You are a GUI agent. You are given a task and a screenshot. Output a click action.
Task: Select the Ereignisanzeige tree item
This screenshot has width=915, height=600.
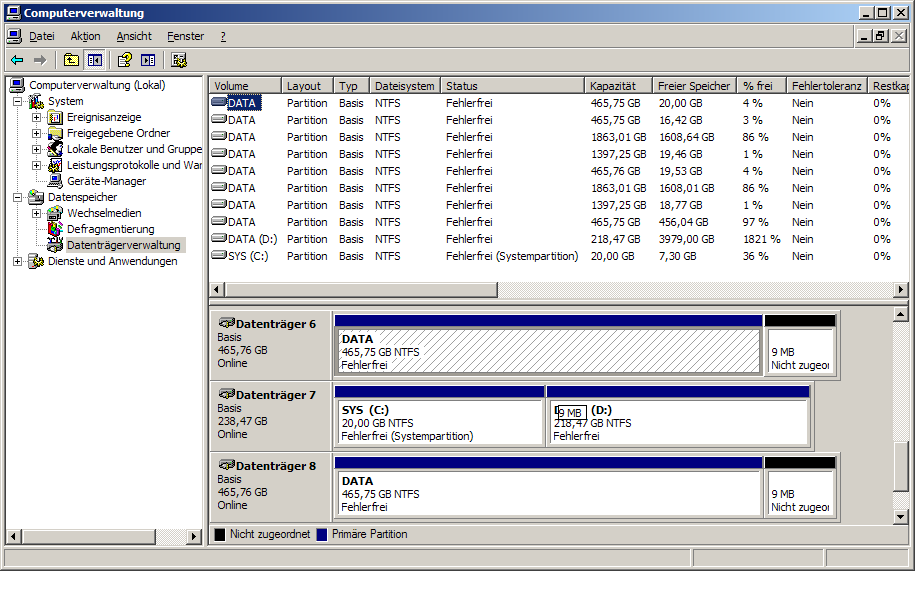[103, 117]
